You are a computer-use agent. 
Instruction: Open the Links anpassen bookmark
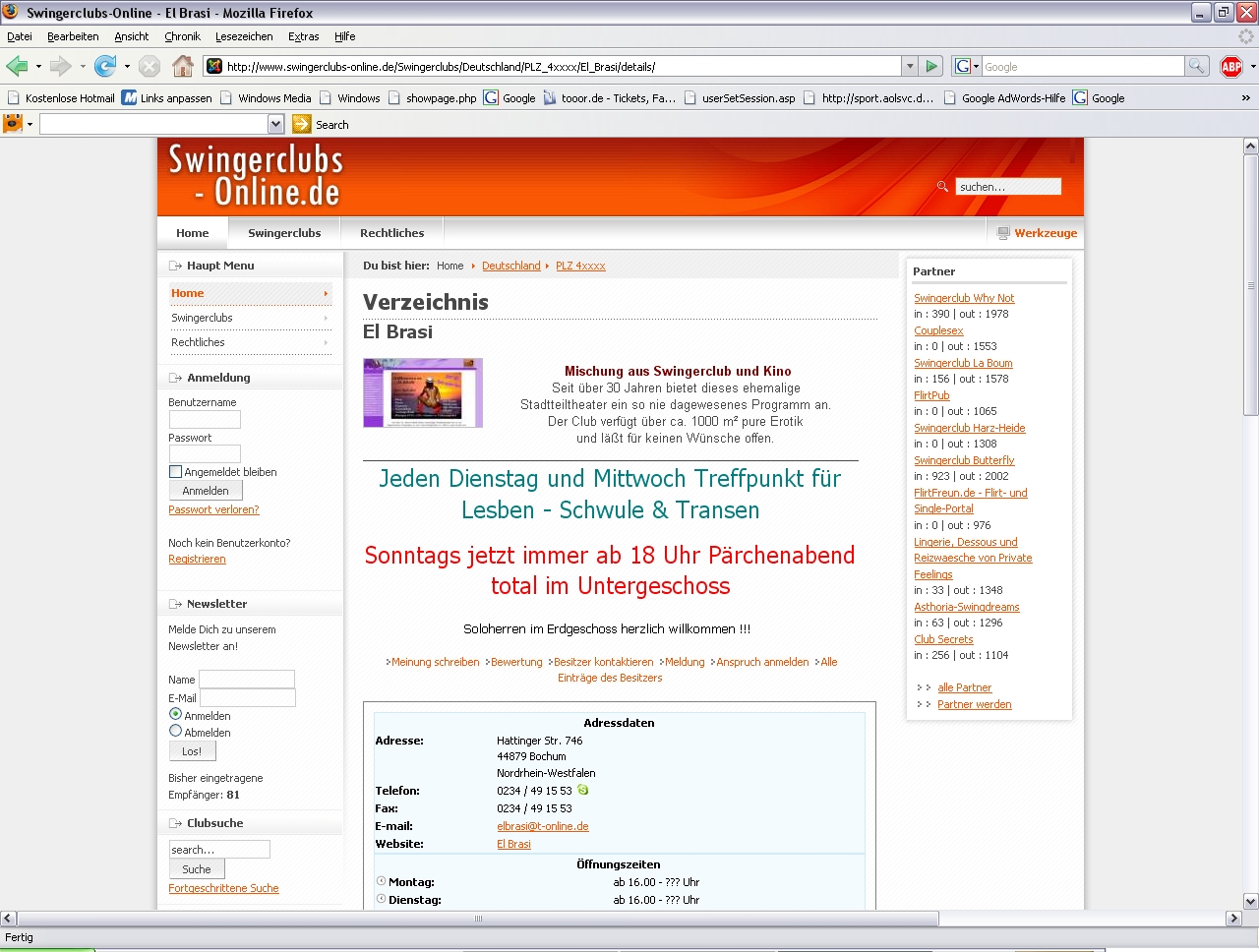(166, 97)
